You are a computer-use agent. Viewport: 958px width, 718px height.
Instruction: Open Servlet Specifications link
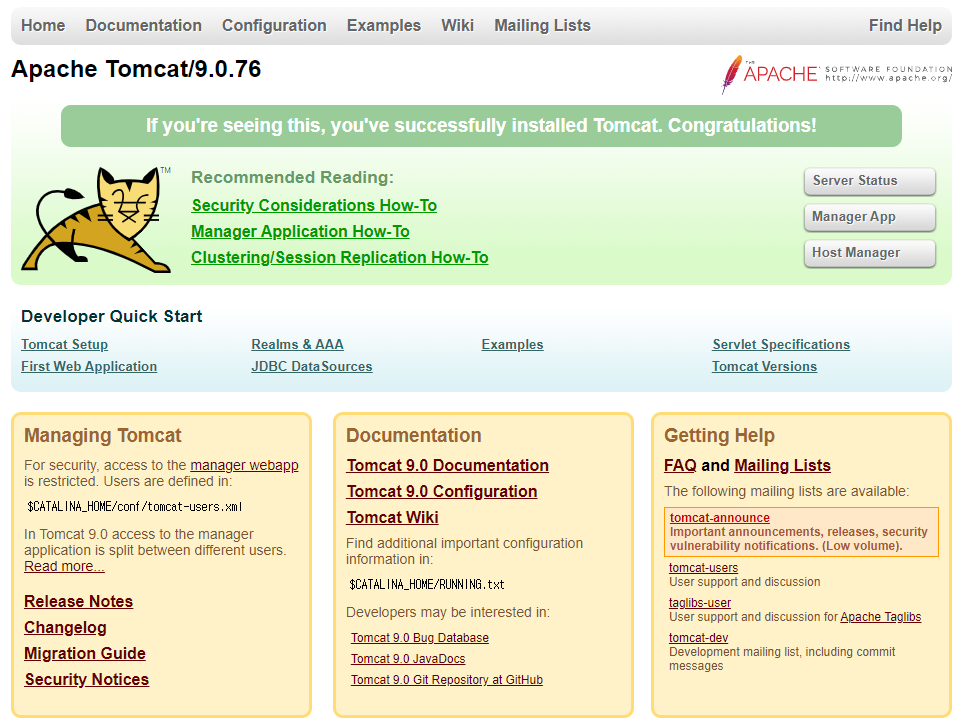click(x=781, y=345)
